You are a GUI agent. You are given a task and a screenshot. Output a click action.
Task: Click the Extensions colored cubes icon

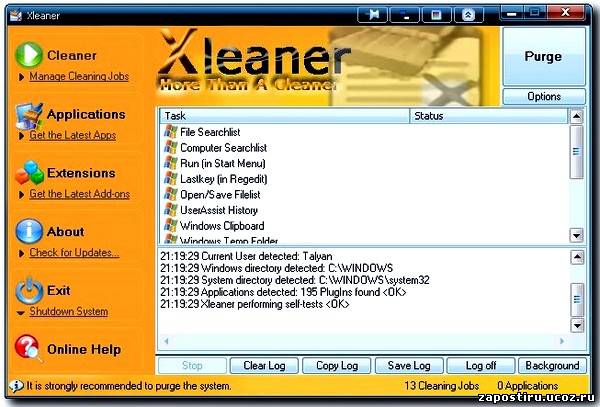(x=29, y=173)
